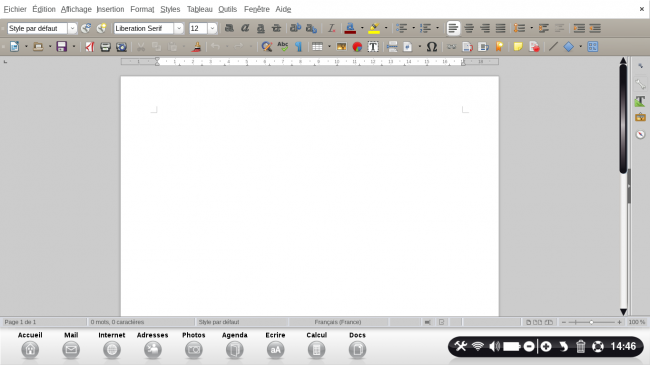Select the Insert Line tool
650x365 pixels.
[x=553, y=46]
